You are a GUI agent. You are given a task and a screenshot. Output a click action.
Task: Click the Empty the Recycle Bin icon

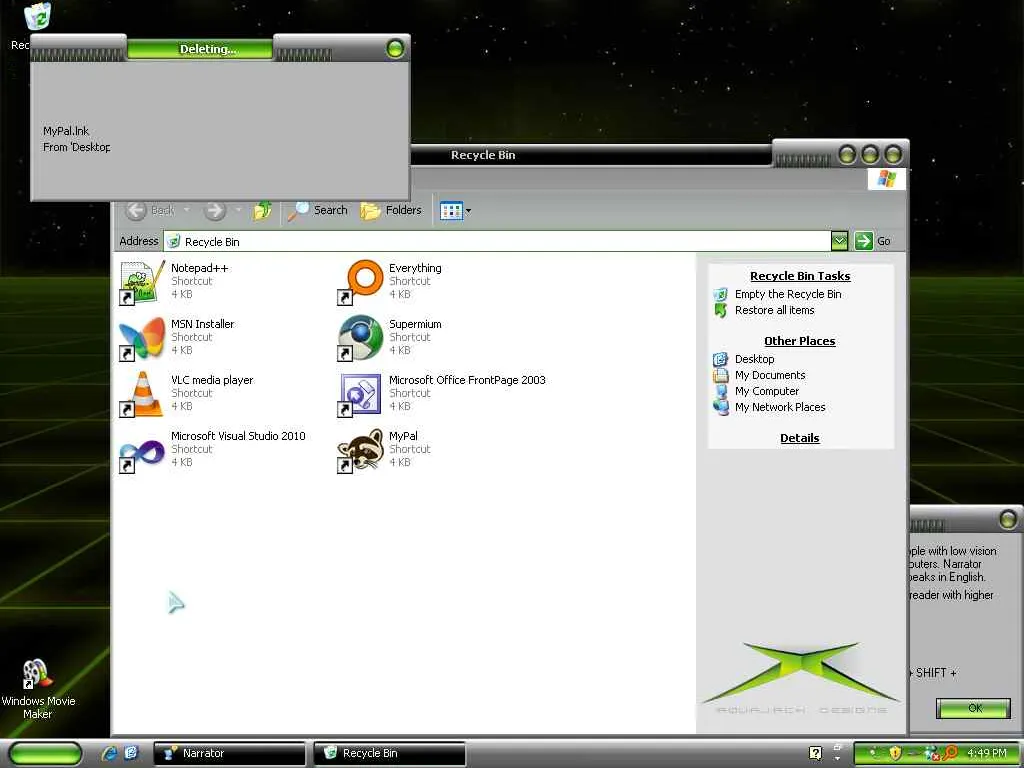720,295
